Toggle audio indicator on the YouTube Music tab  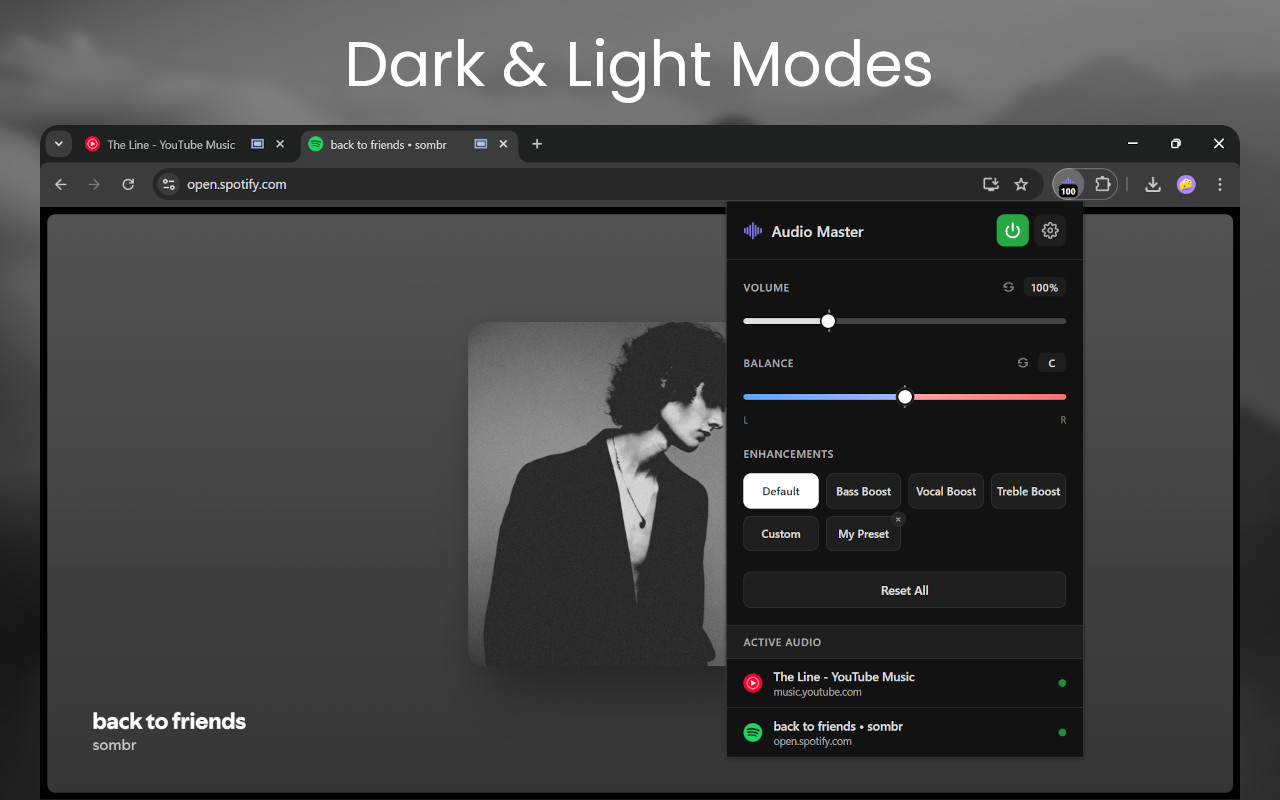pyautogui.click(x=257, y=144)
